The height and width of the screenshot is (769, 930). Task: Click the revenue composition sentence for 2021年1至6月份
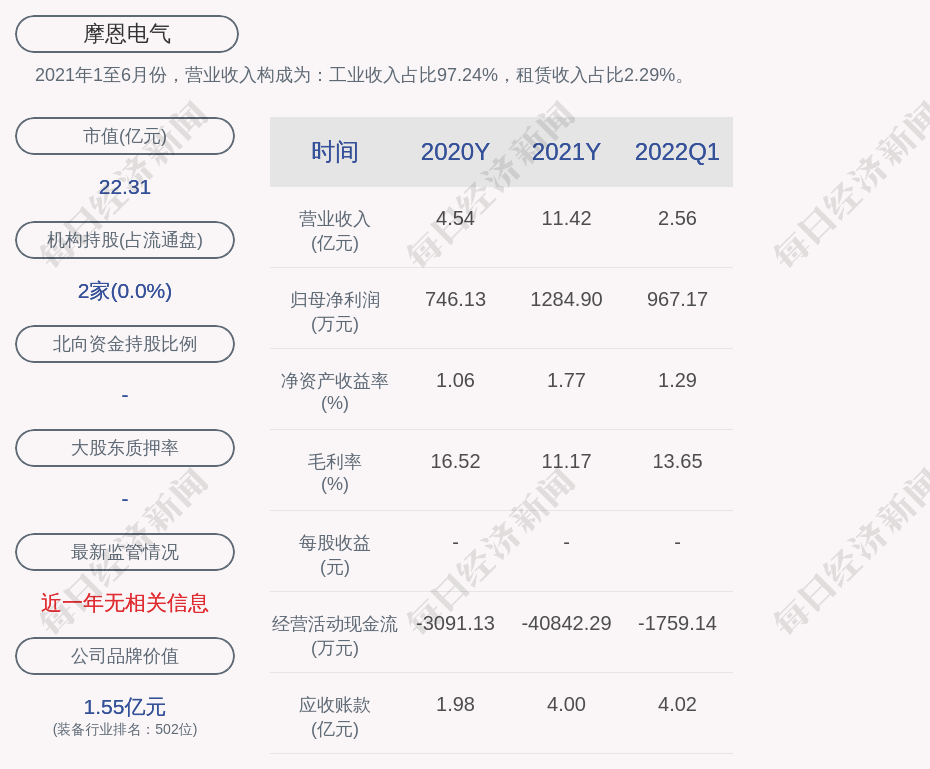click(x=361, y=75)
